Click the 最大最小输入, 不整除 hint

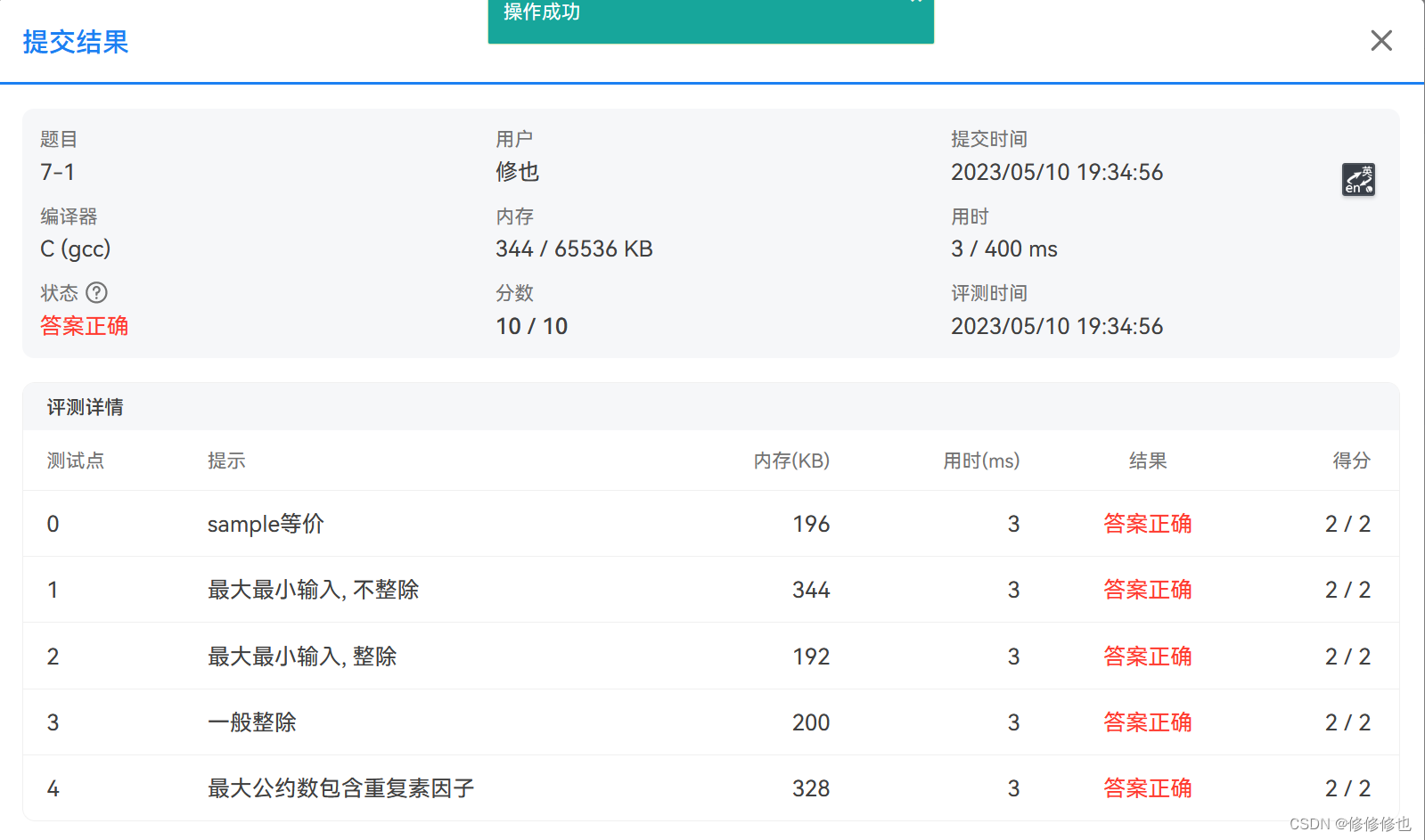tap(313, 590)
